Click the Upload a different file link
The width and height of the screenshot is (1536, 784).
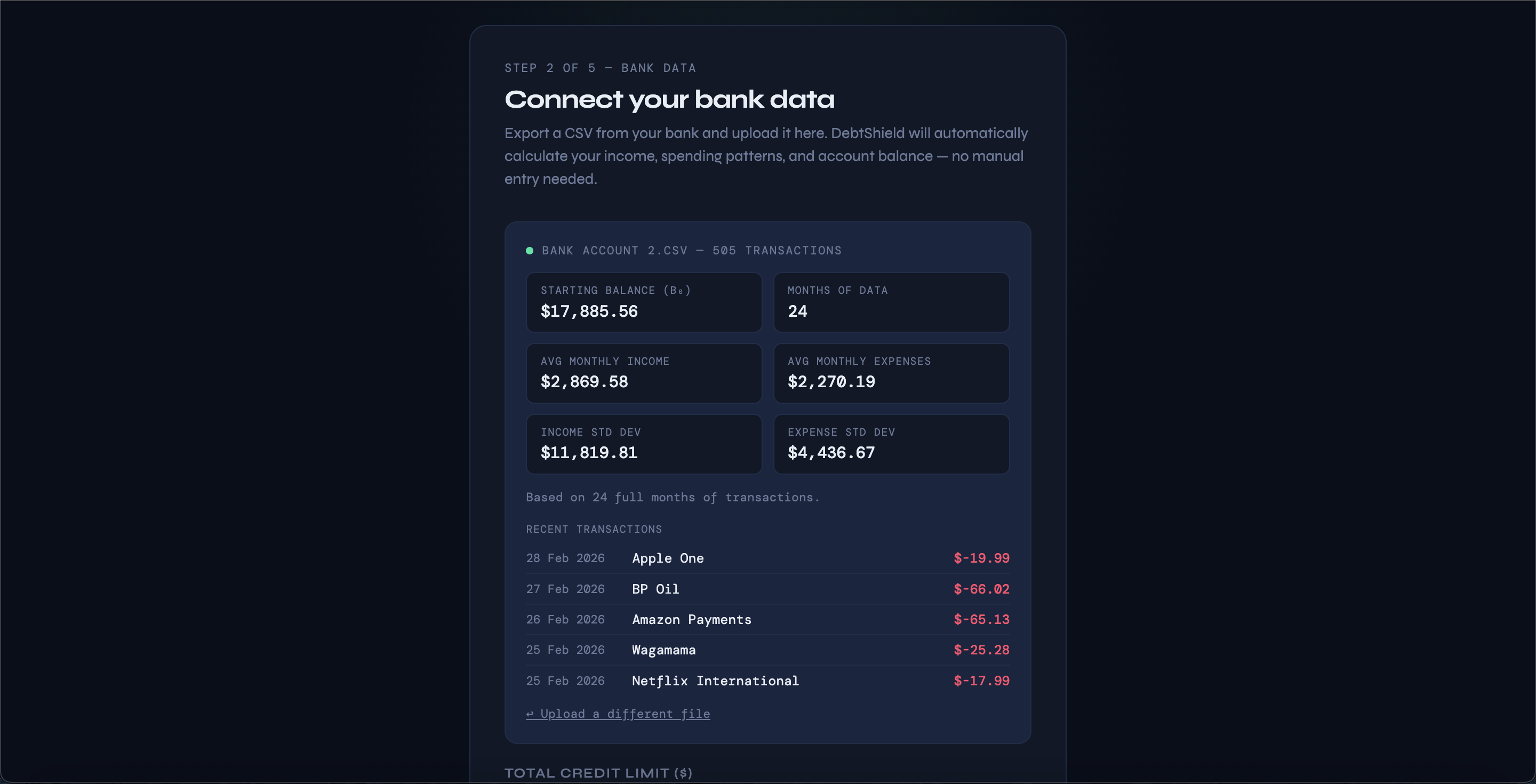(618, 714)
